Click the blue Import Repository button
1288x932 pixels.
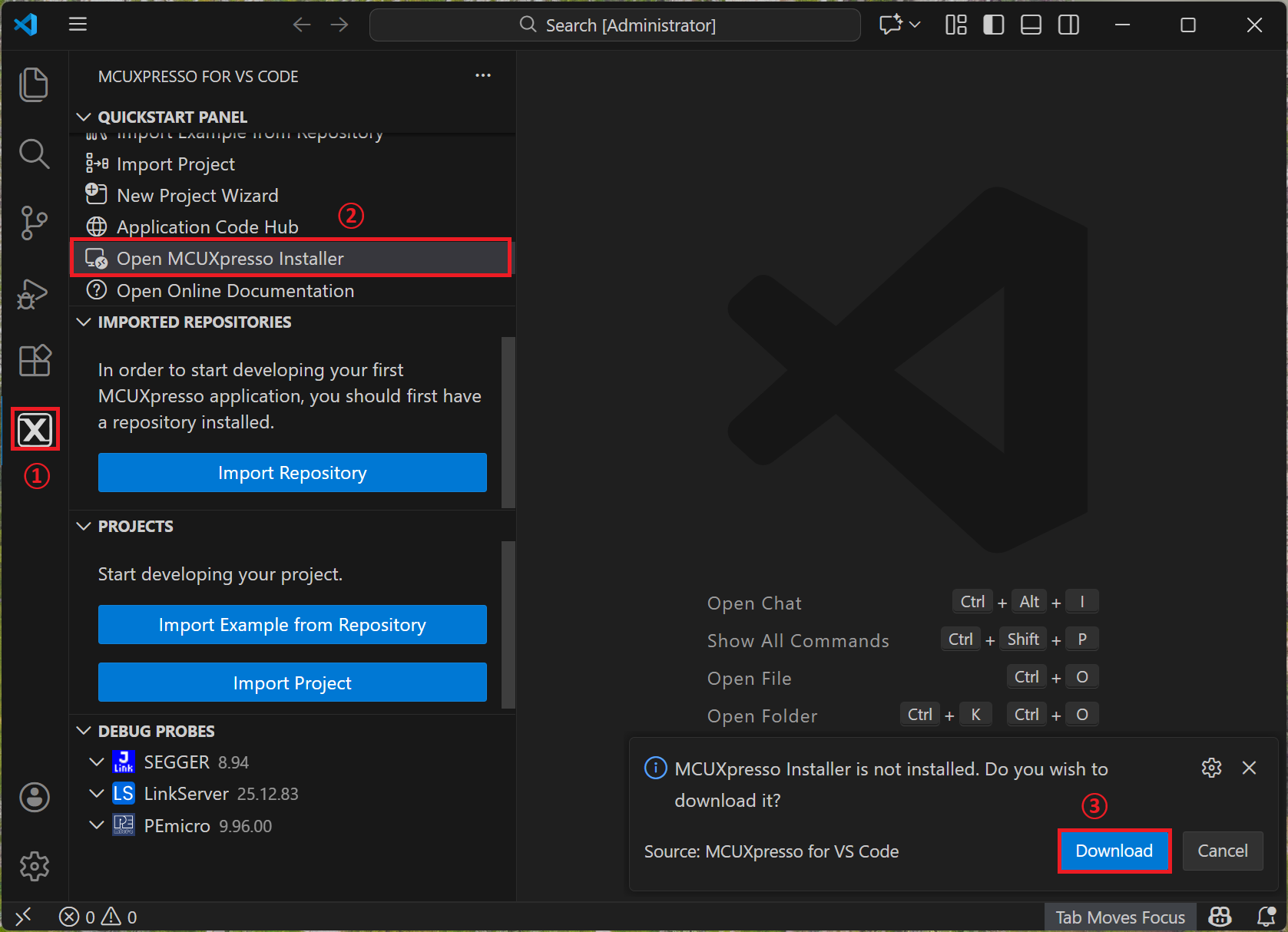tap(292, 473)
